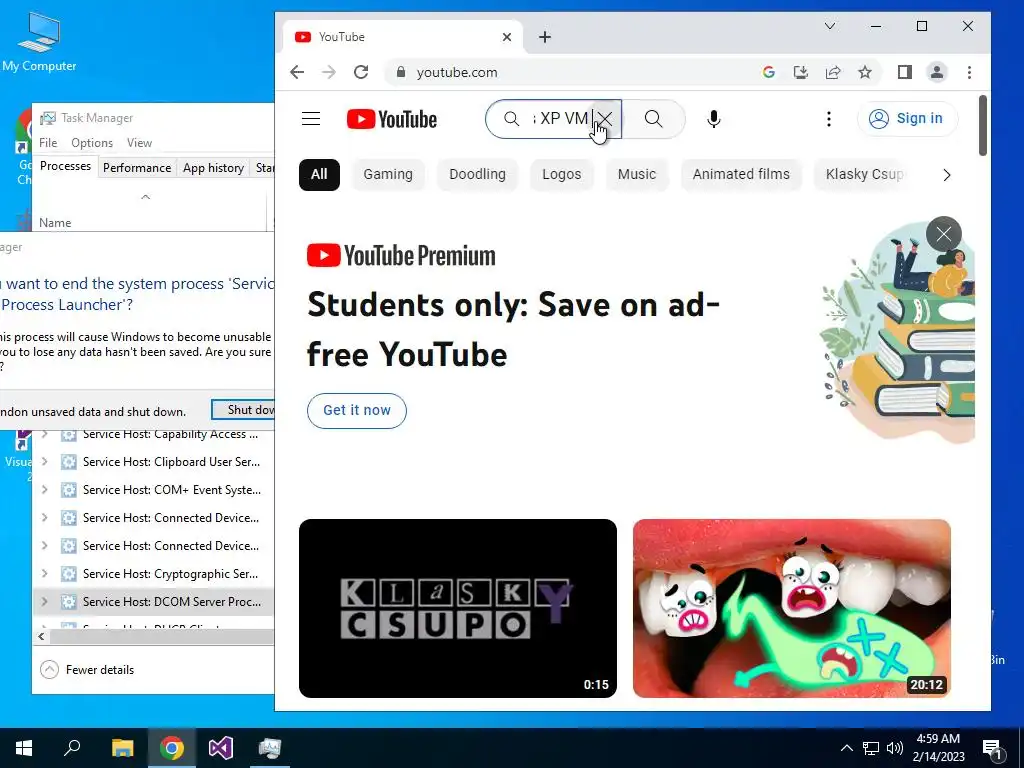Screen dimensions: 1024x768
Task: Click the Shut down button in the dialog
Action: point(244,409)
